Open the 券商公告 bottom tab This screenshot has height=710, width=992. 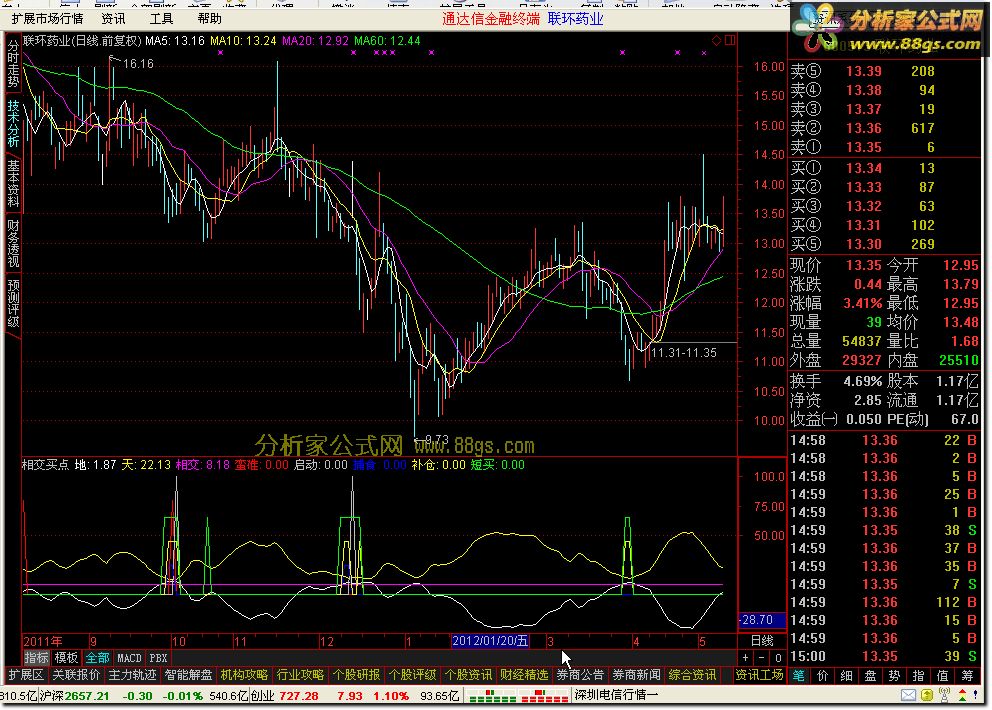click(x=581, y=675)
